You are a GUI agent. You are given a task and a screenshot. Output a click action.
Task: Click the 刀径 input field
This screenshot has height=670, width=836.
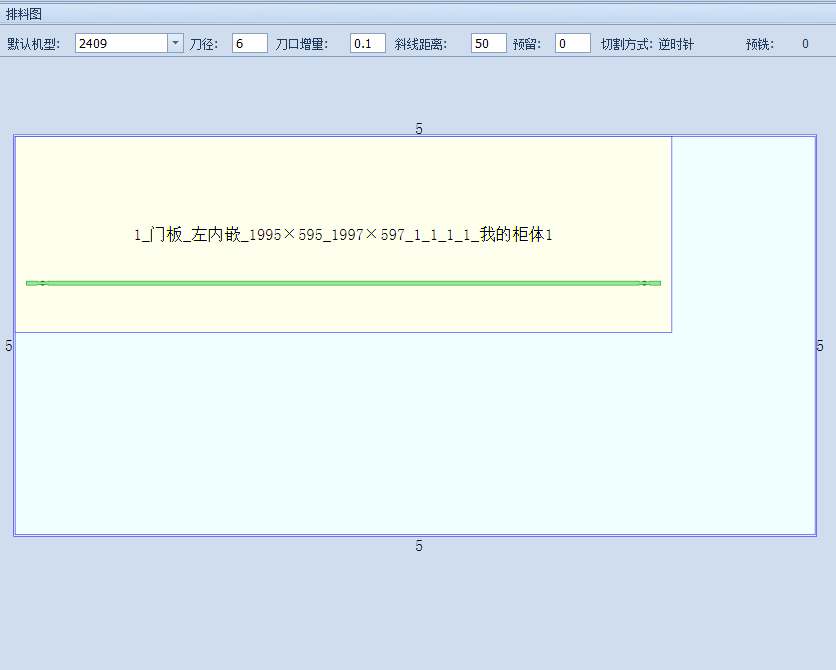(249, 43)
